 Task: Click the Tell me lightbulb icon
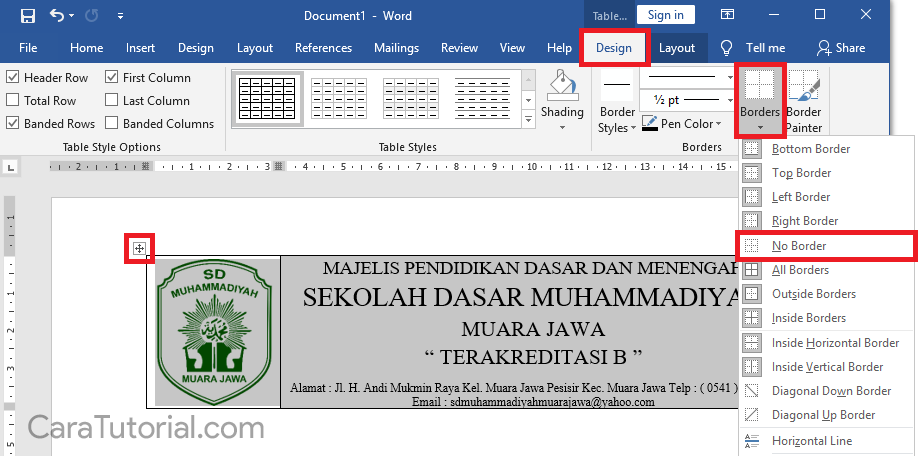pyautogui.click(x=727, y=48)
